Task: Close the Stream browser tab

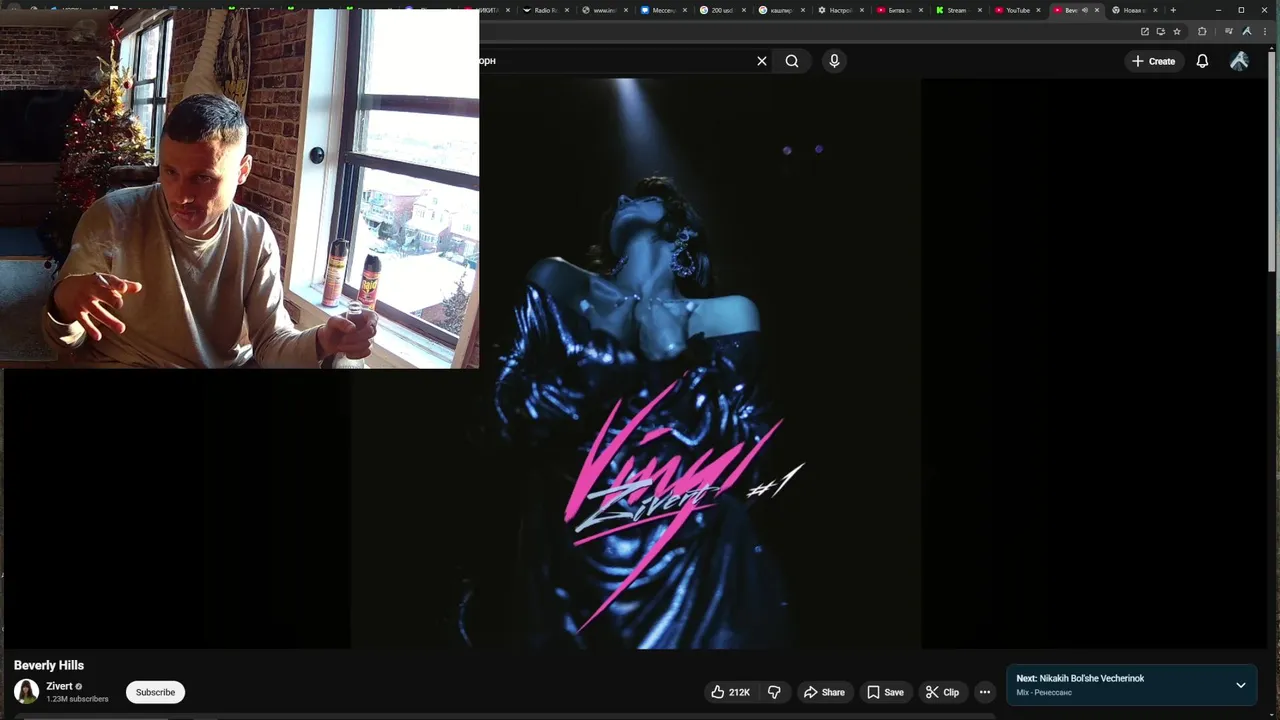Action: pyautogui.click(x=979, y=10)
